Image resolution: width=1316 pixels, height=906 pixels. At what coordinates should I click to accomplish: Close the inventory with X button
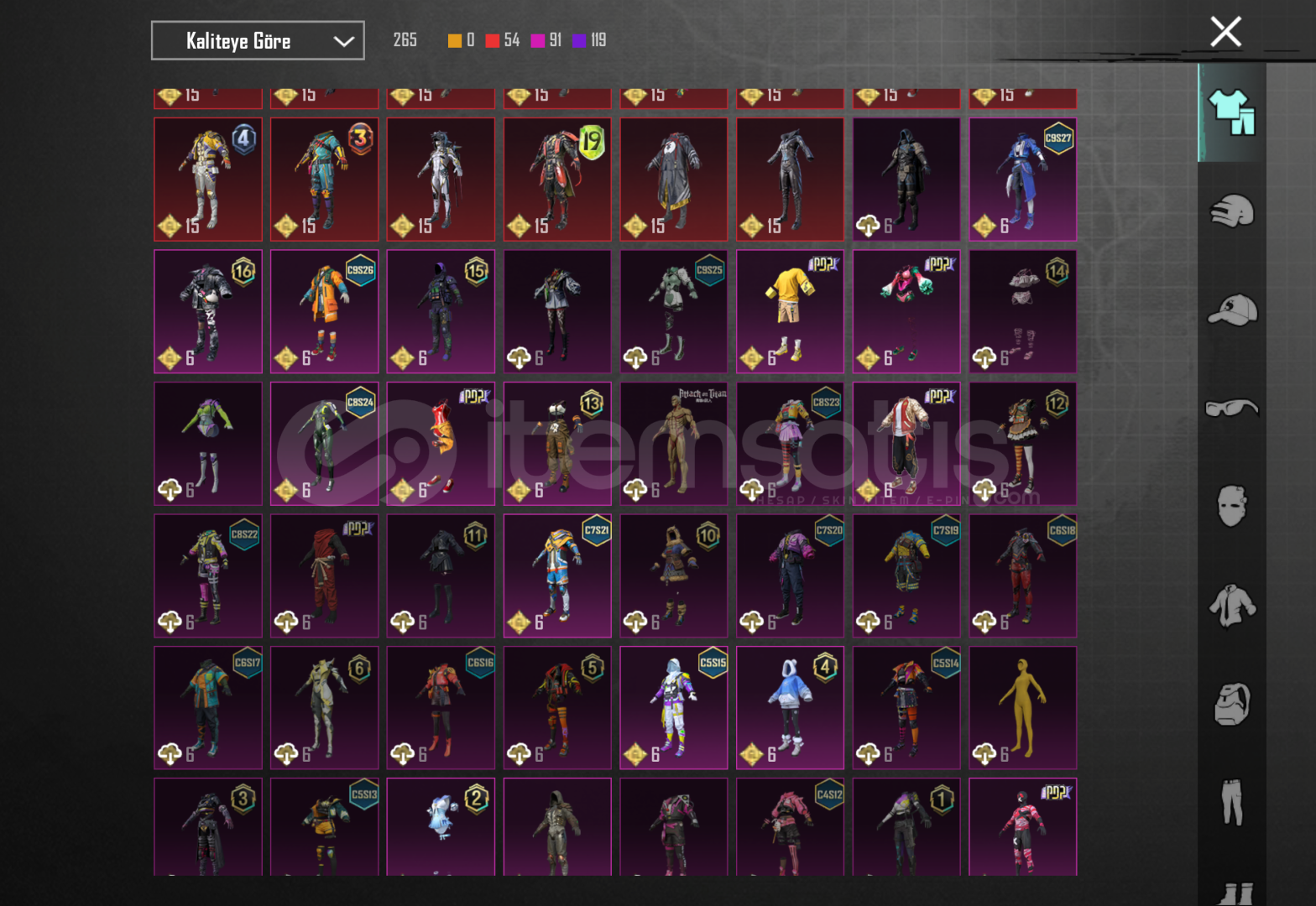coord(1225,33)
